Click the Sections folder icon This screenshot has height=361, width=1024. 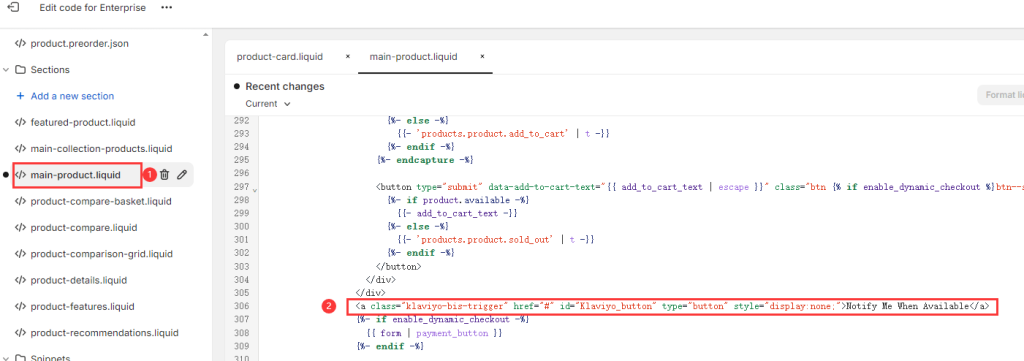(x=20, y=70)
